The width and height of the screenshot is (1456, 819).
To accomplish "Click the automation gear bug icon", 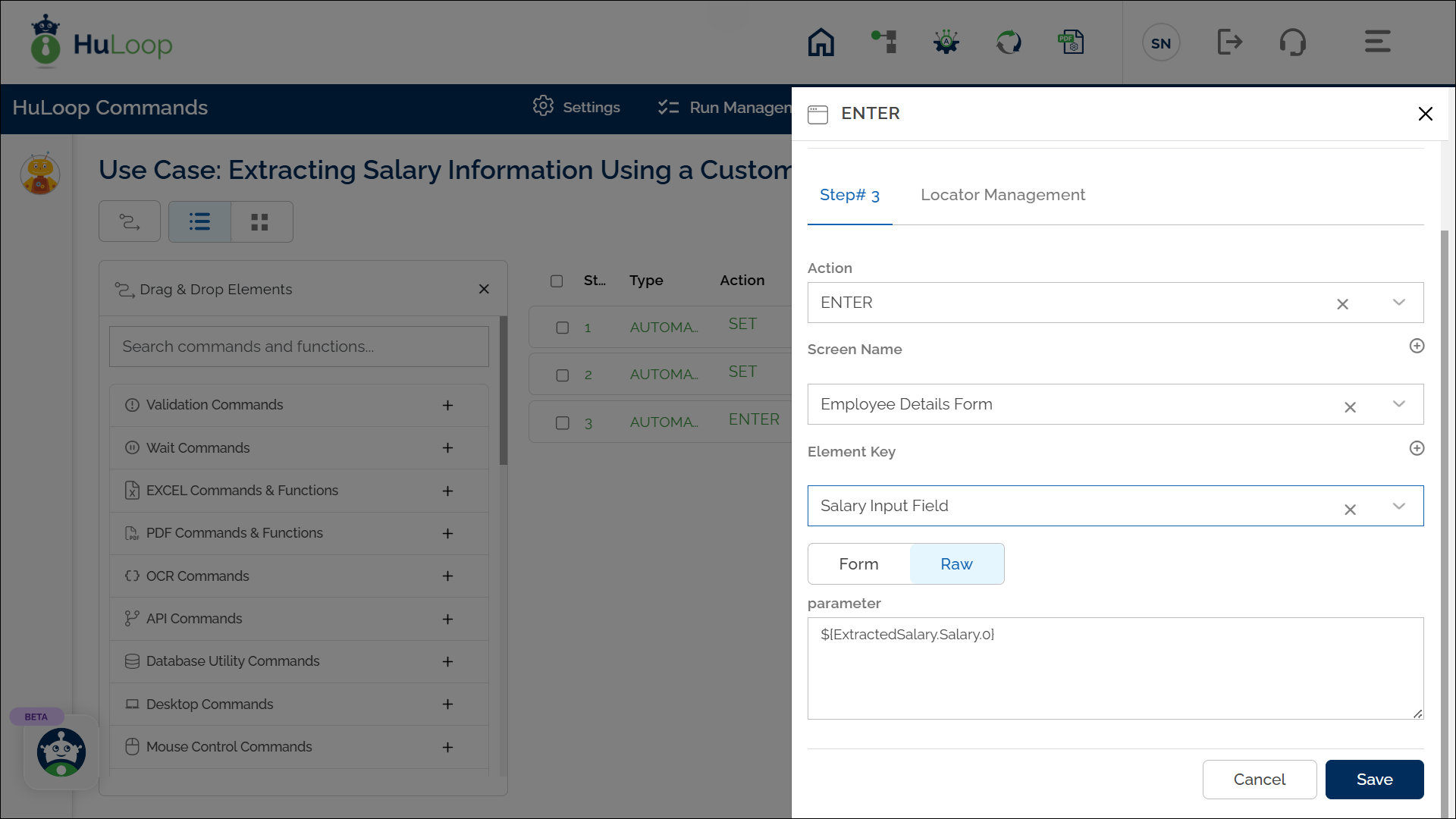I will point(946,42).
